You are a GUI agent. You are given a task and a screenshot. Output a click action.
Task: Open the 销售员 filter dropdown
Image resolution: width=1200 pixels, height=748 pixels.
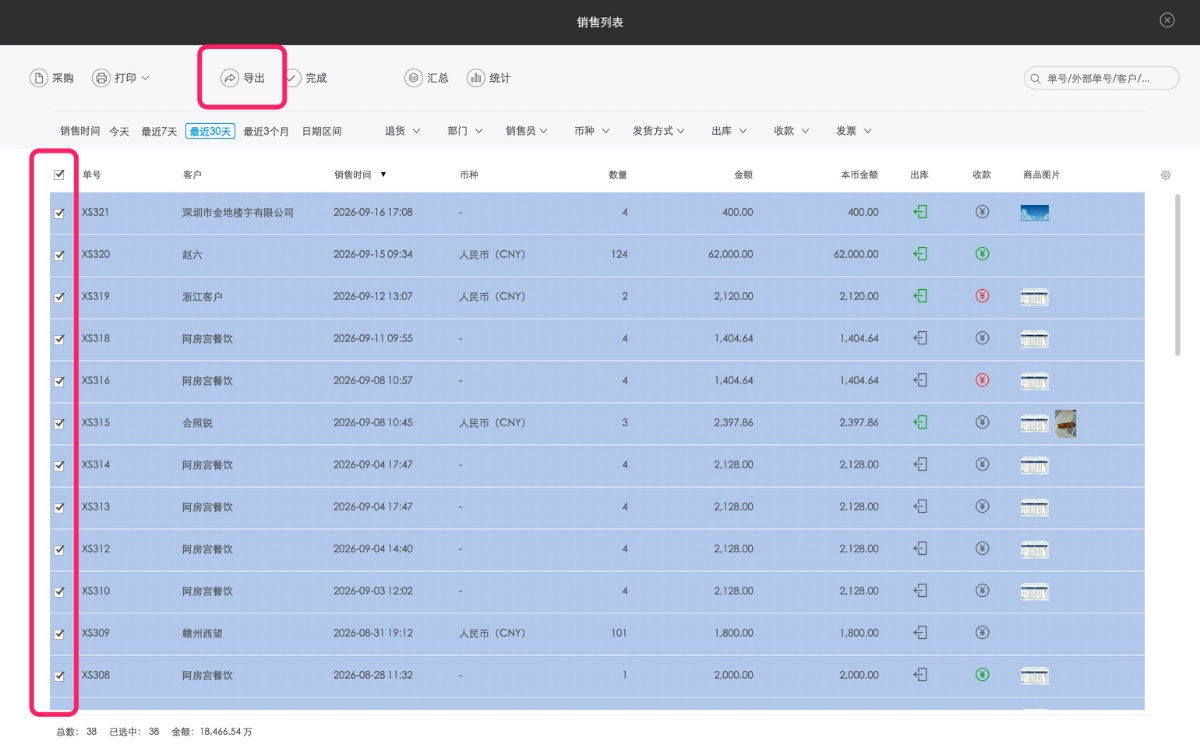[x=526, y=131]
